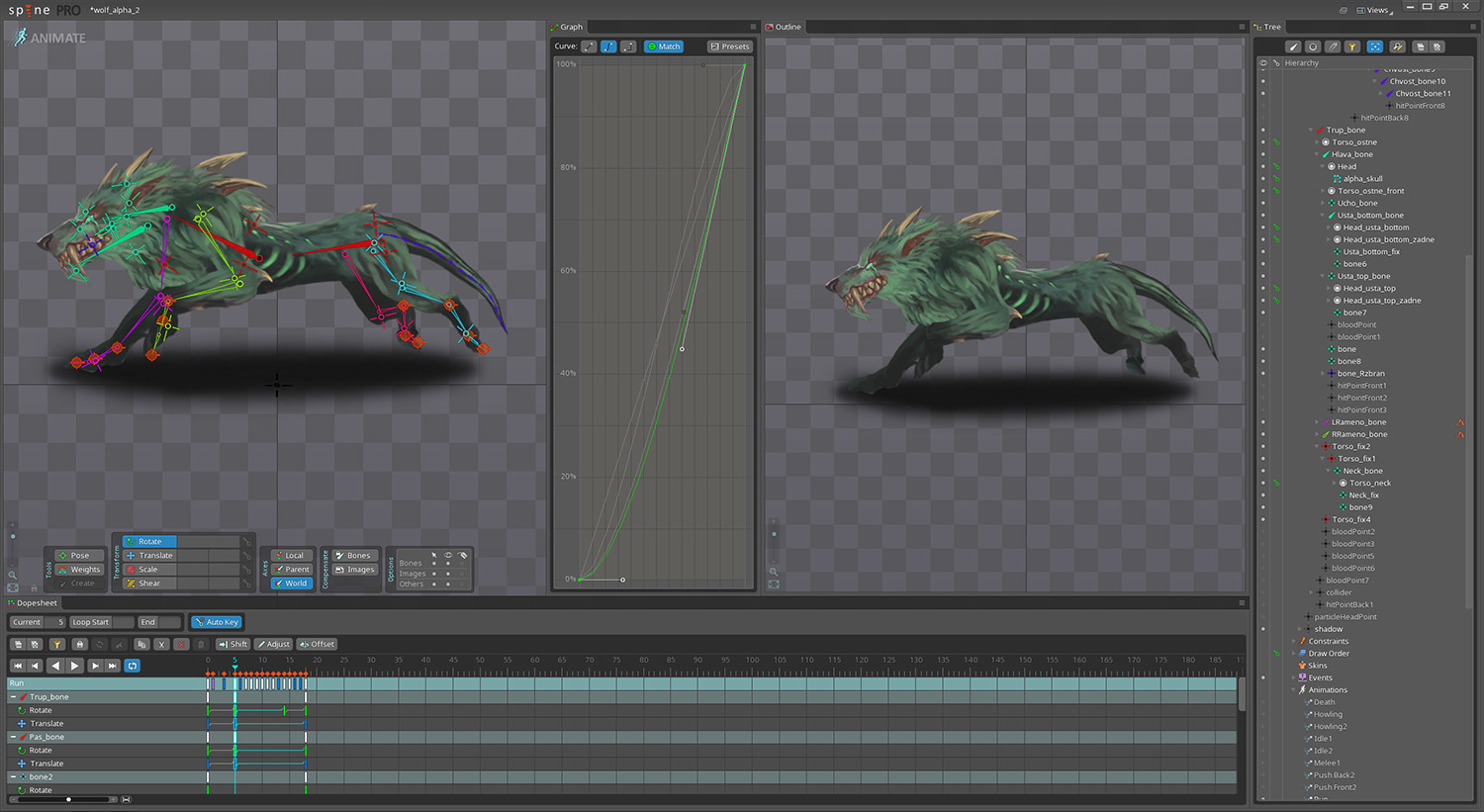1484x812 pixels.
Task: Toggle the attachments filter icon in Tree toolbar
Action: pos(1333,46)
